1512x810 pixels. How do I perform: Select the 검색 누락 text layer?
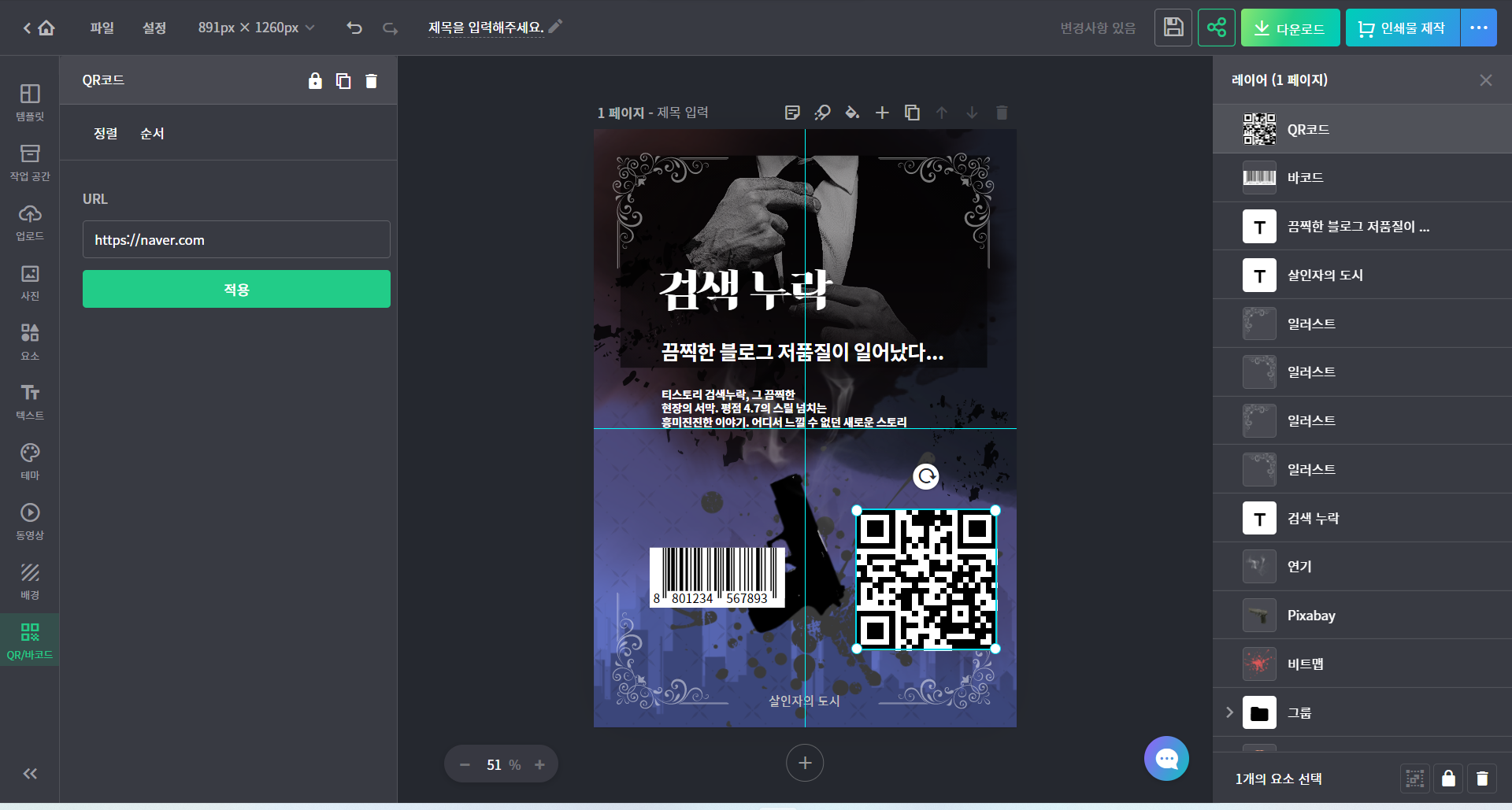[1362, 518]
